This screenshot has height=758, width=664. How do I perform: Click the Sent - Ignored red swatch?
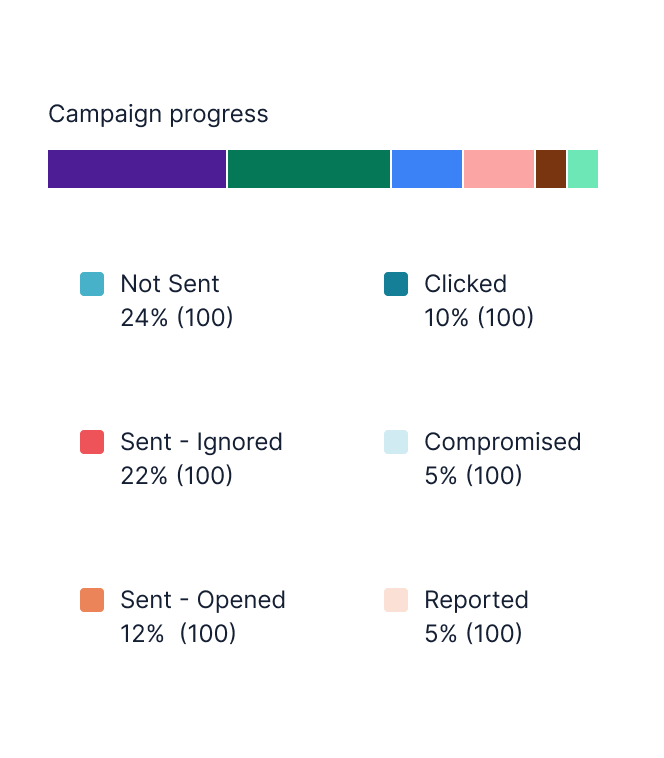pyautogui.click(x=92, y=442)
